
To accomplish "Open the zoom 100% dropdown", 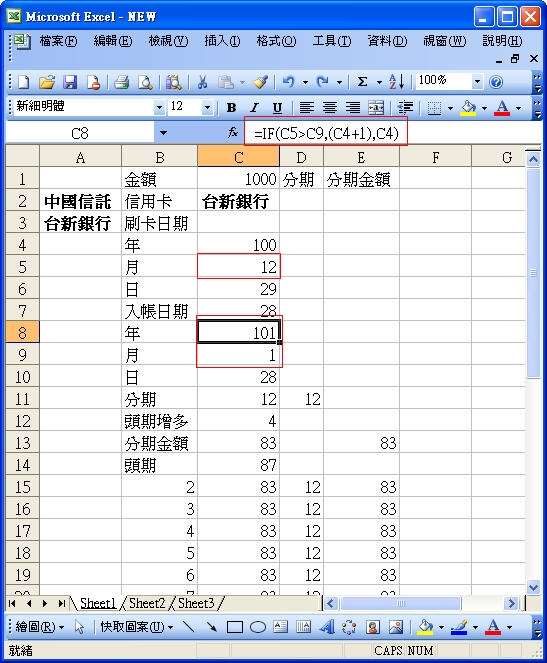I will [477, 82].
